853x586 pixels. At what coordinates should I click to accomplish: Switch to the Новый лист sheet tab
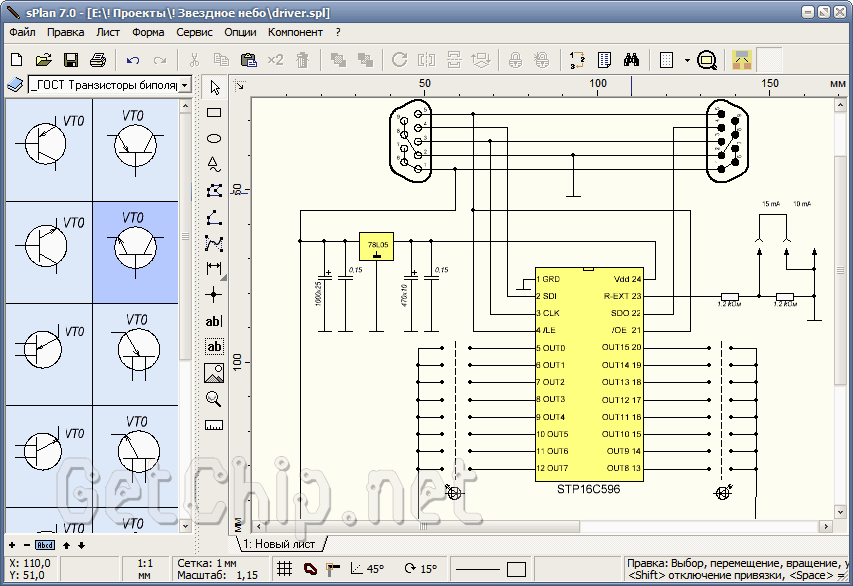[x=279, y=544]
